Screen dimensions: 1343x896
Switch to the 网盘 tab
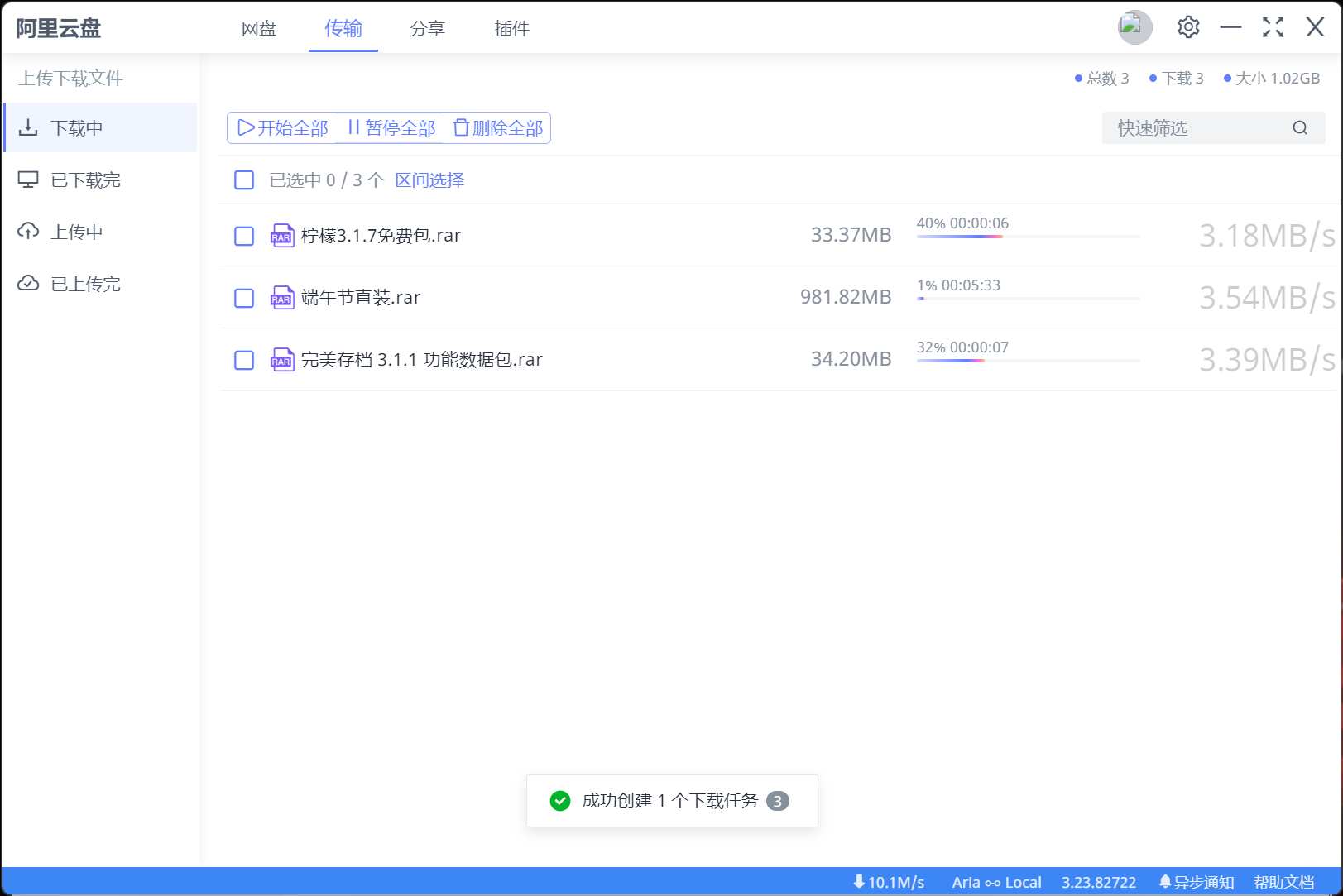click(258, 29)
